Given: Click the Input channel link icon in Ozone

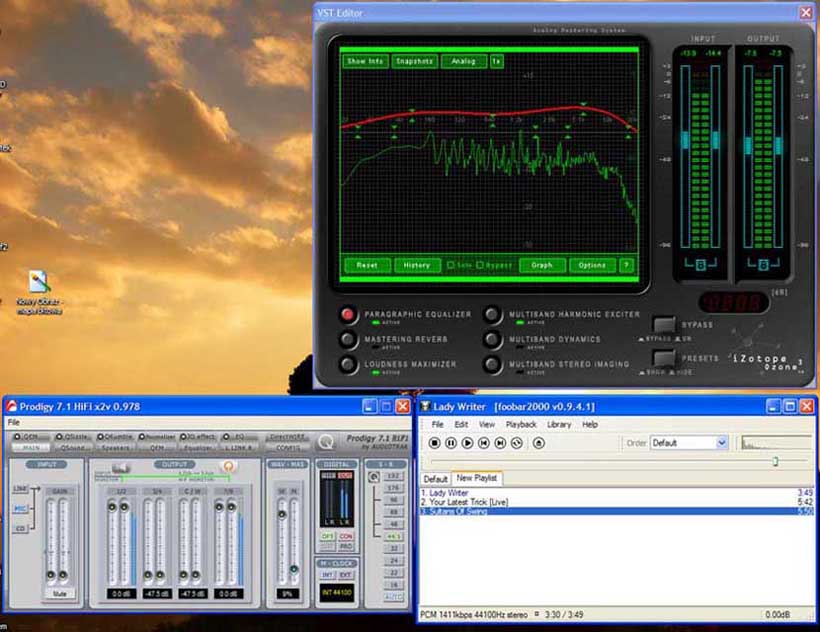Looking at the screenshot, I should [x=701, y=265].
